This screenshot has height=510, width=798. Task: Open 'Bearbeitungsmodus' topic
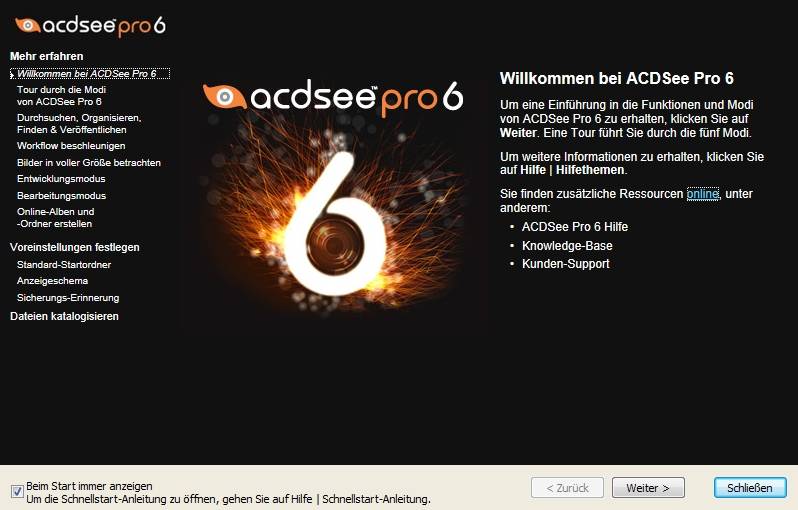click(x=61, y=195)
